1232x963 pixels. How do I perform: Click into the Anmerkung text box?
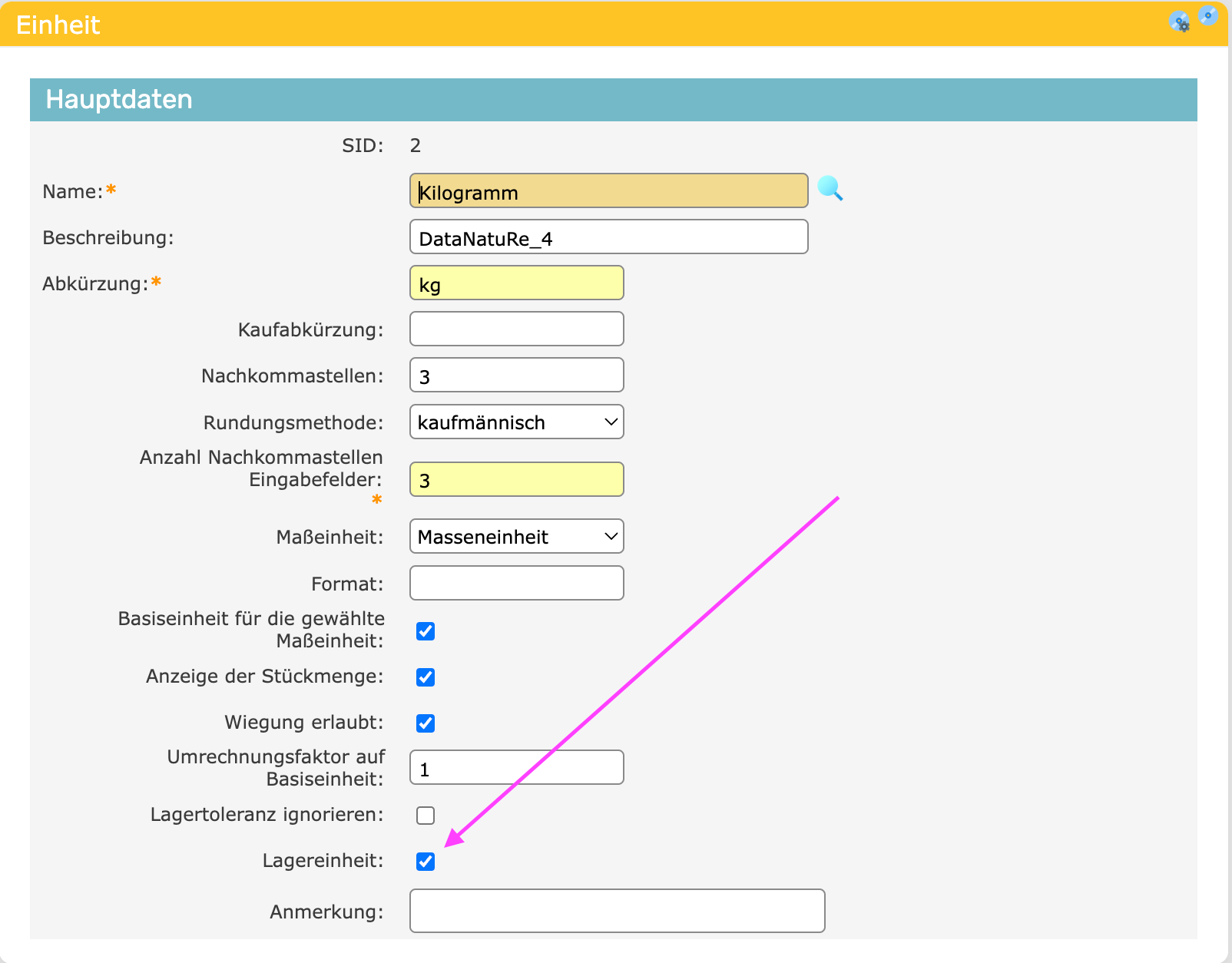(x=617, y=912)
